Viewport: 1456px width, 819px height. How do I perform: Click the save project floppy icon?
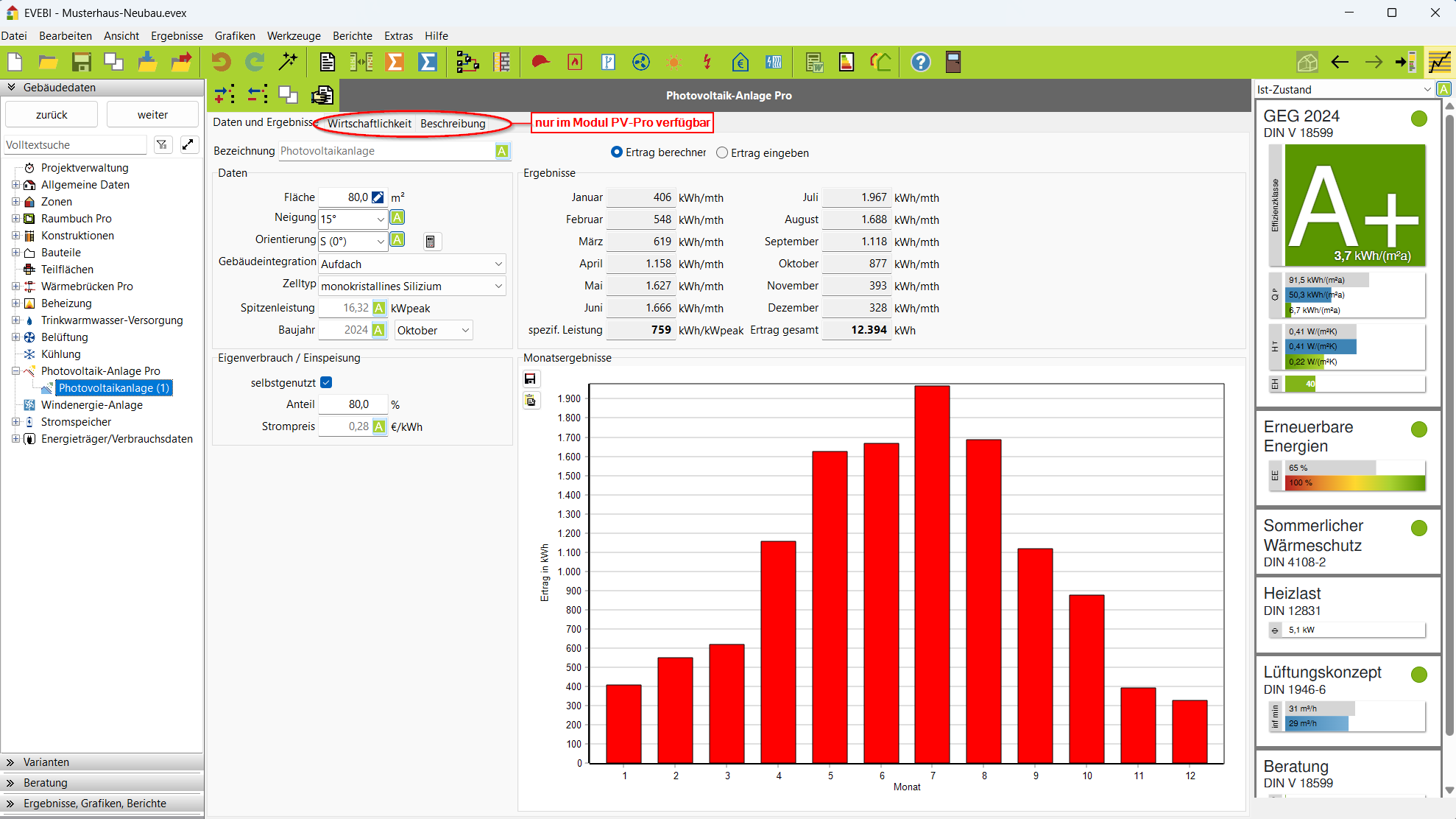(x=81, y=63)
